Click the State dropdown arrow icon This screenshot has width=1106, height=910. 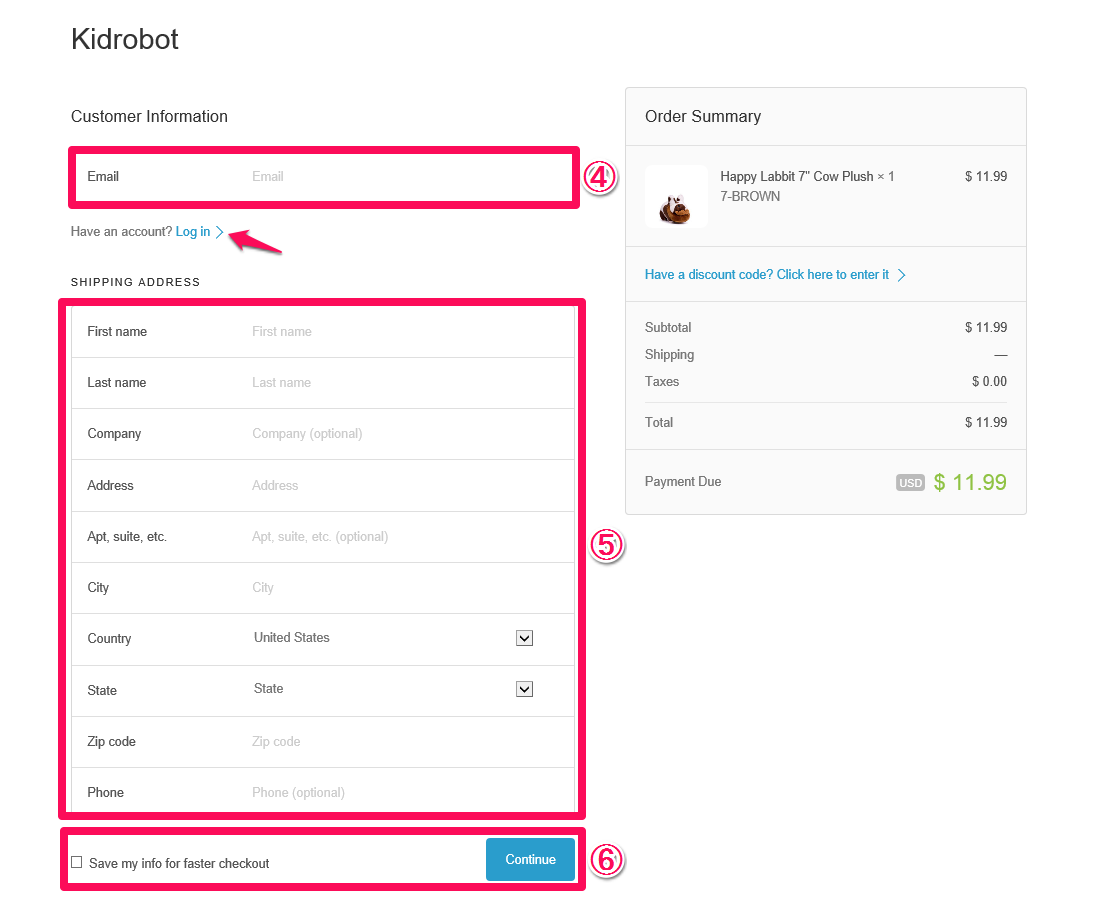pos(524,689)
